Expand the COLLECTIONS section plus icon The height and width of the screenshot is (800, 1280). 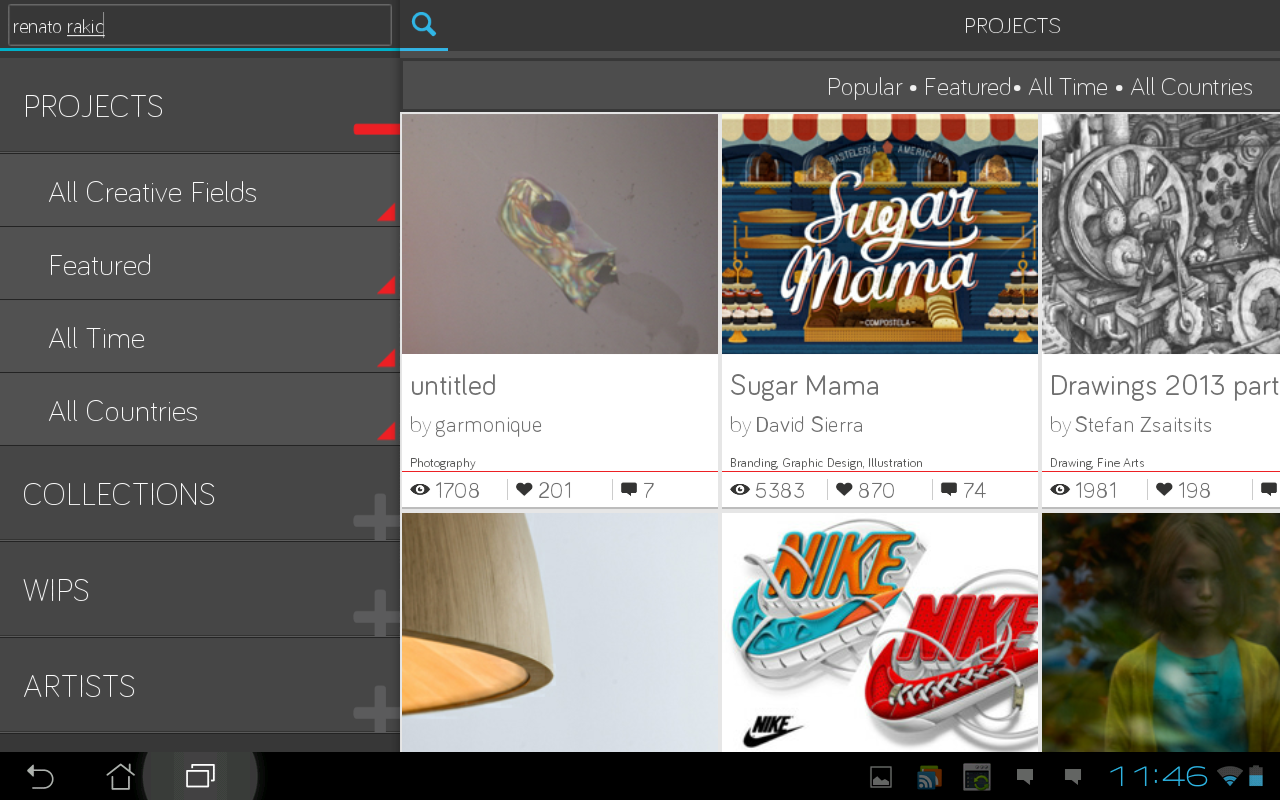tap(377, 516)
